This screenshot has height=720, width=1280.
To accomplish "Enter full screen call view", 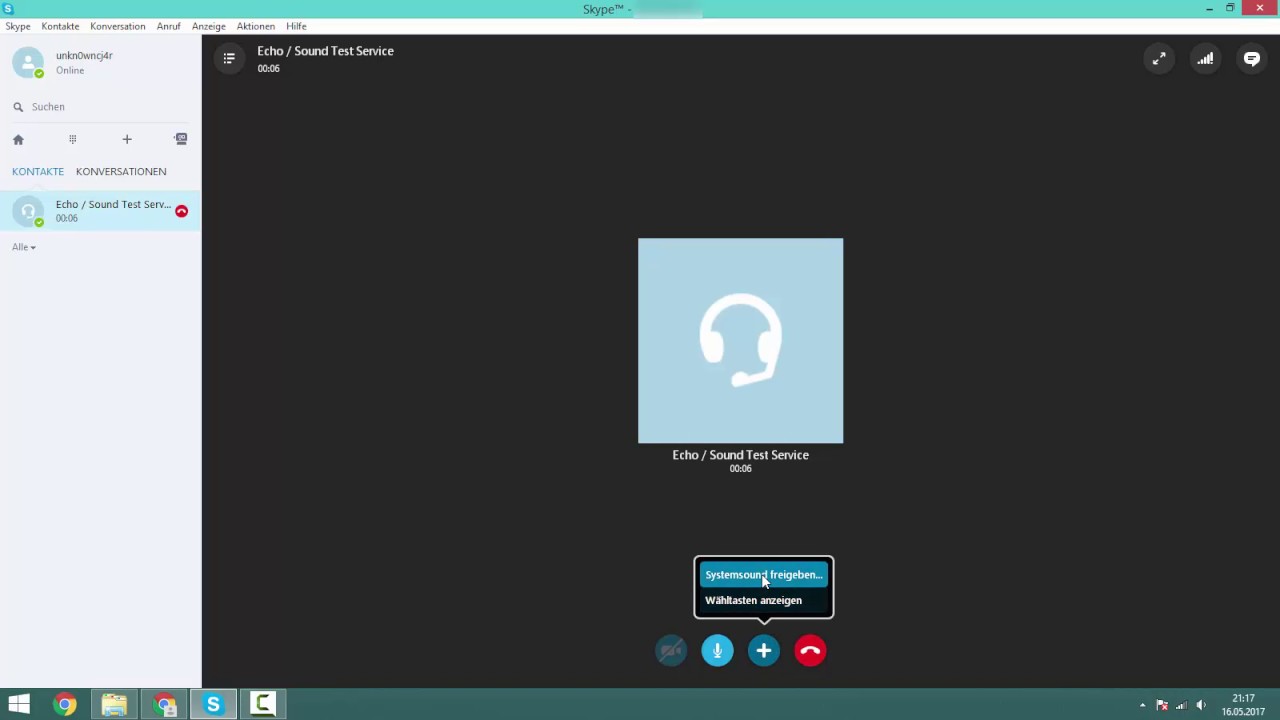I will (1159, 59).
